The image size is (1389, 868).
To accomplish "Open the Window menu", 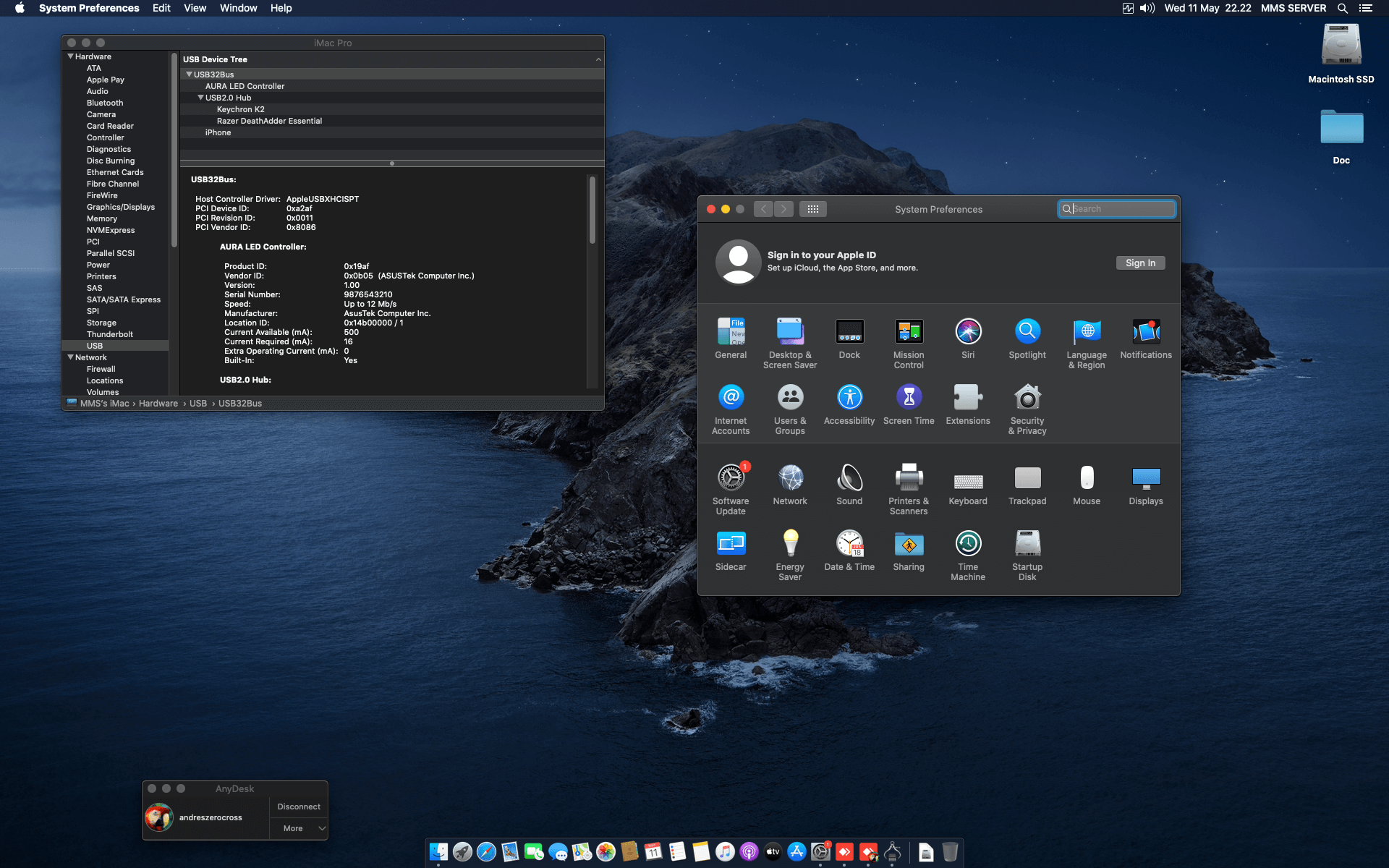I will (238, 8).
